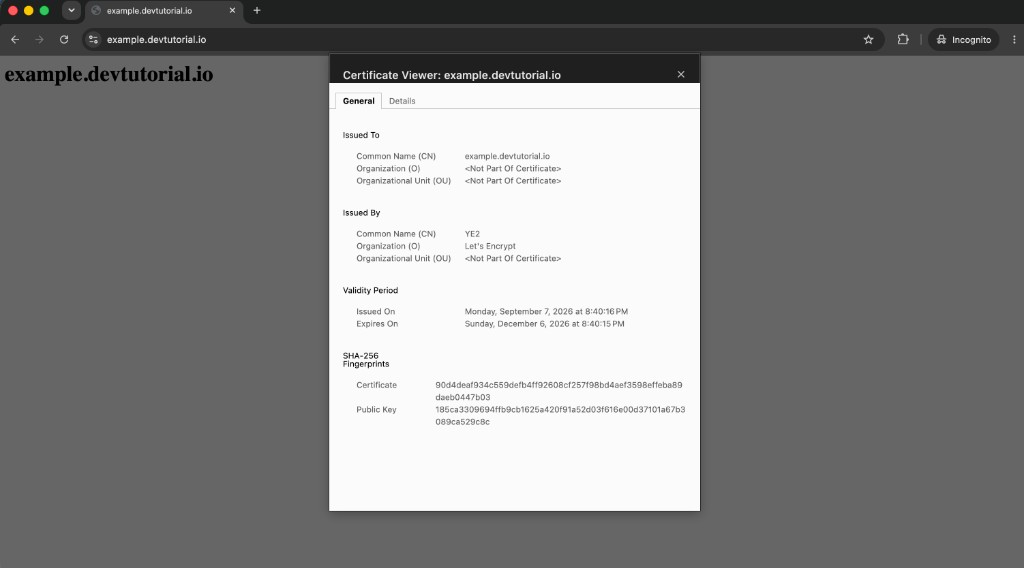The height and width of the screenshot is (568, 1024).
Task: Go back using the browser back arrow
Action: point(15,40)
